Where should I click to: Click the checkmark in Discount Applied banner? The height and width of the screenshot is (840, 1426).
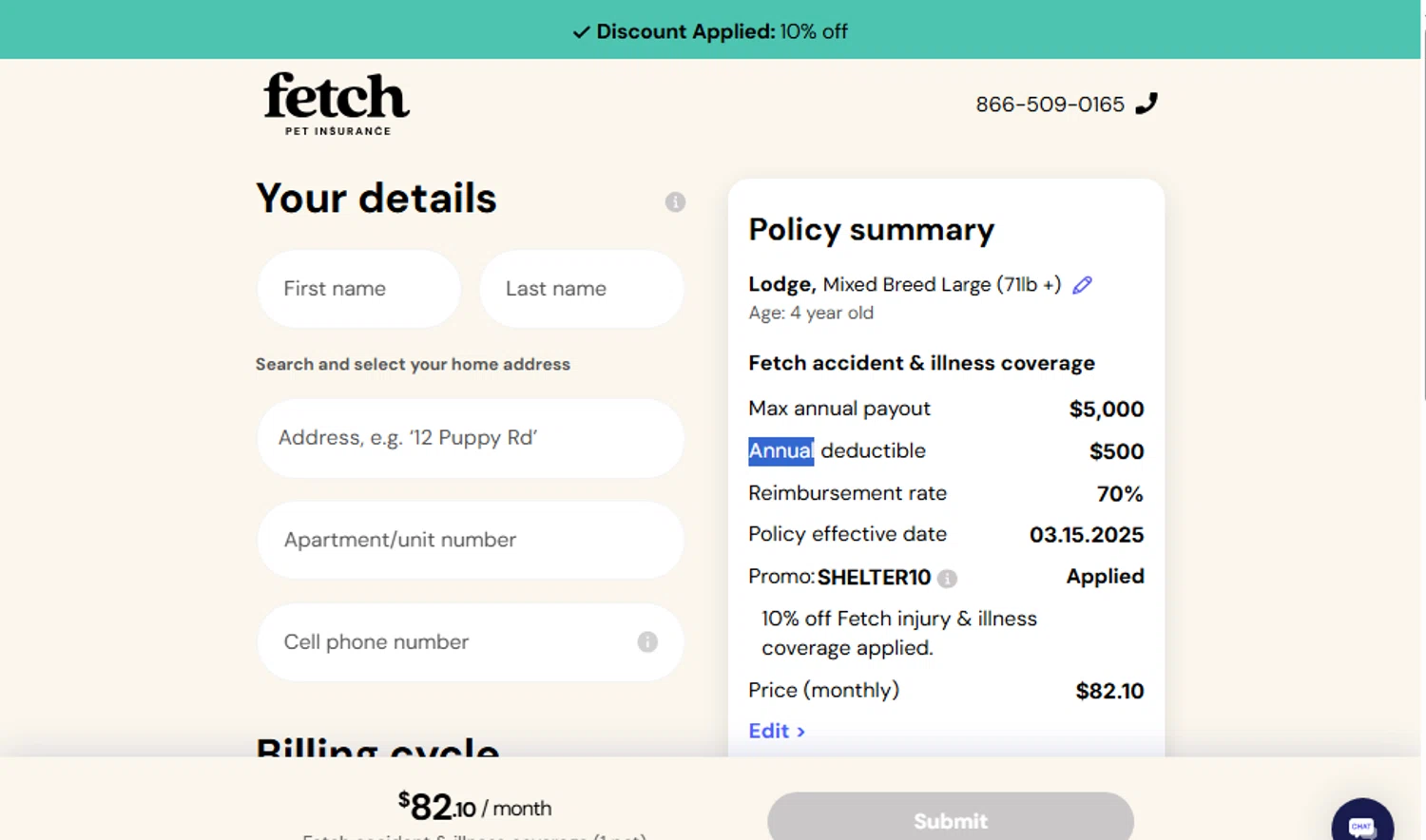click(581, 32)
